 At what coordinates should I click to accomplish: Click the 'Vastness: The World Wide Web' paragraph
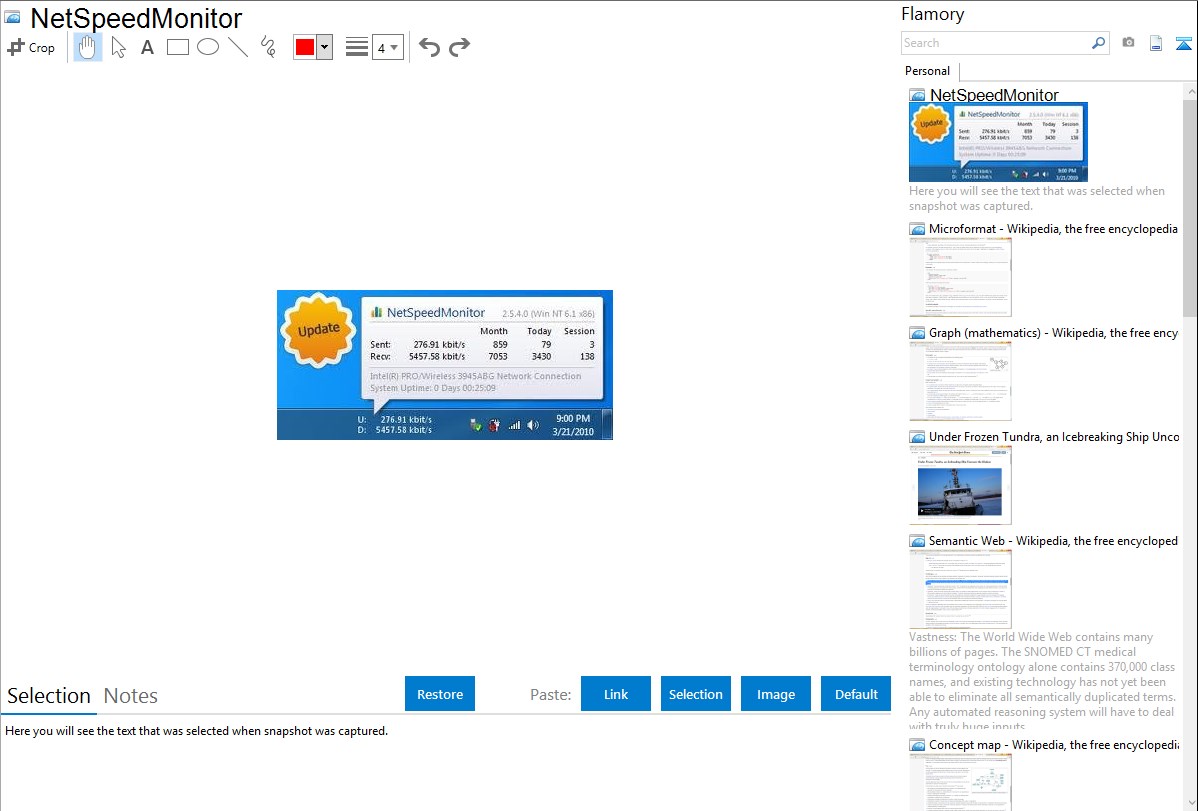click(1042, 681)
